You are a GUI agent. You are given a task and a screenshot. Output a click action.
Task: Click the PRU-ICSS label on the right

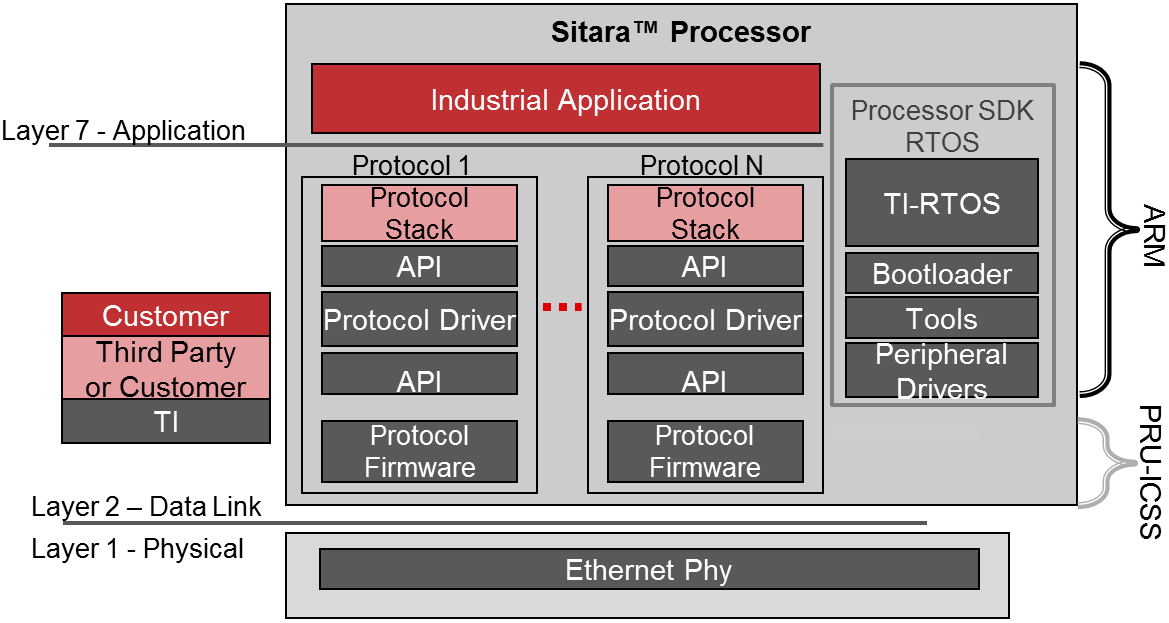coord(1150,472)
